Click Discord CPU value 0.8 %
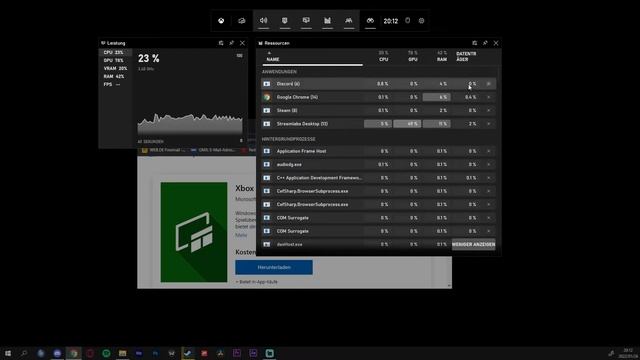This screenshot has height=360, width=640. coord(383,84)
